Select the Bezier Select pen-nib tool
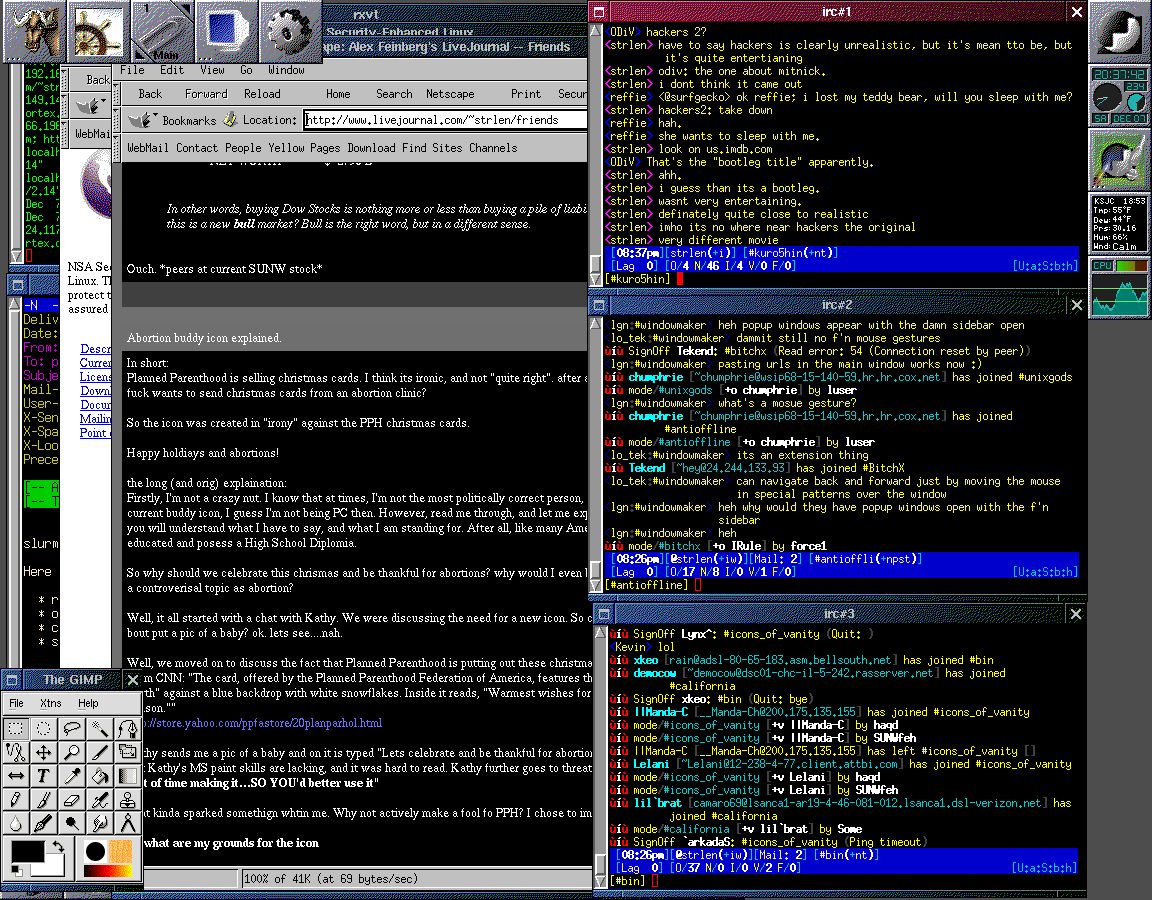Image resolution: width=1152 pixels, height=900 pixels. click(128, 728)
